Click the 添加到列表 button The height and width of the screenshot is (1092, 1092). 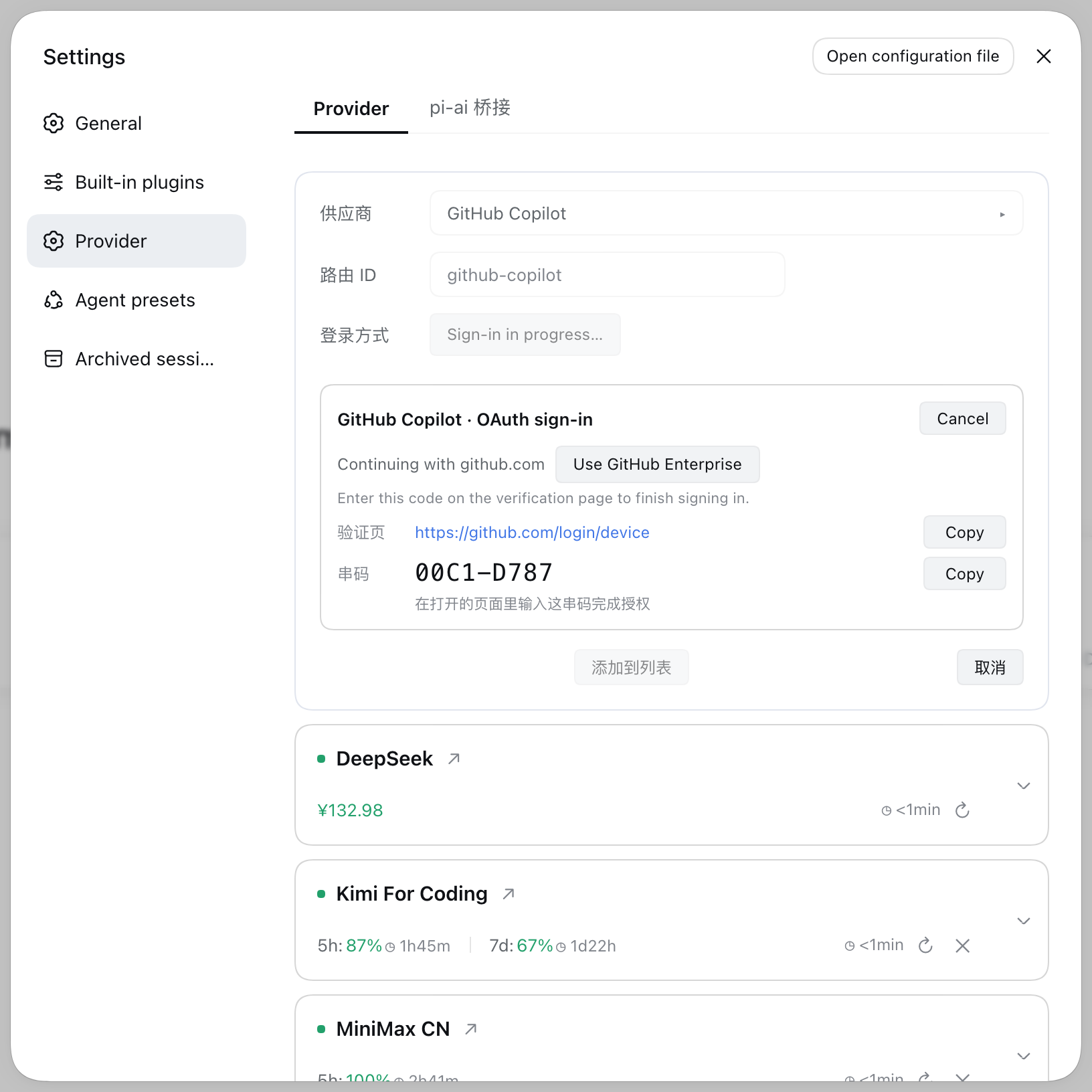(x=631, y=667)
